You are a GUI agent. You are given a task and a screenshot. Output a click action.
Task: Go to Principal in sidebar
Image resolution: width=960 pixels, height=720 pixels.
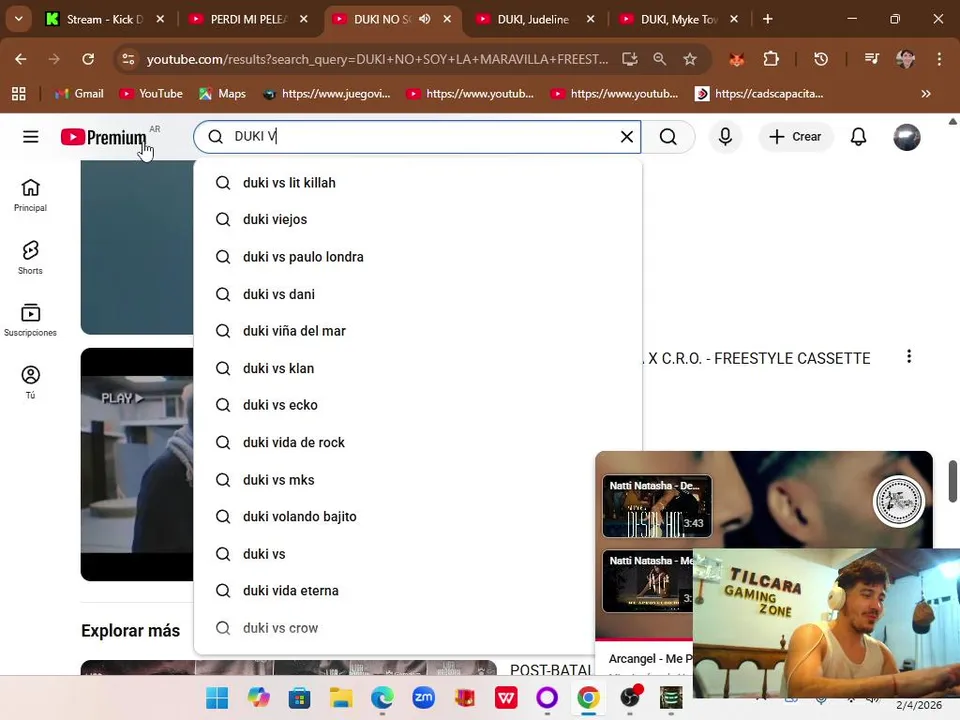[30, 195]
